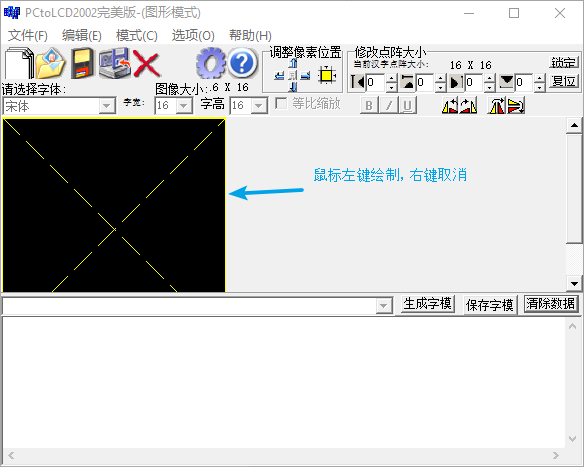Expand the 字高 height dropdown
Image resolution: width=584 pixels, height=467 pixels.
[x=258, y=106]
